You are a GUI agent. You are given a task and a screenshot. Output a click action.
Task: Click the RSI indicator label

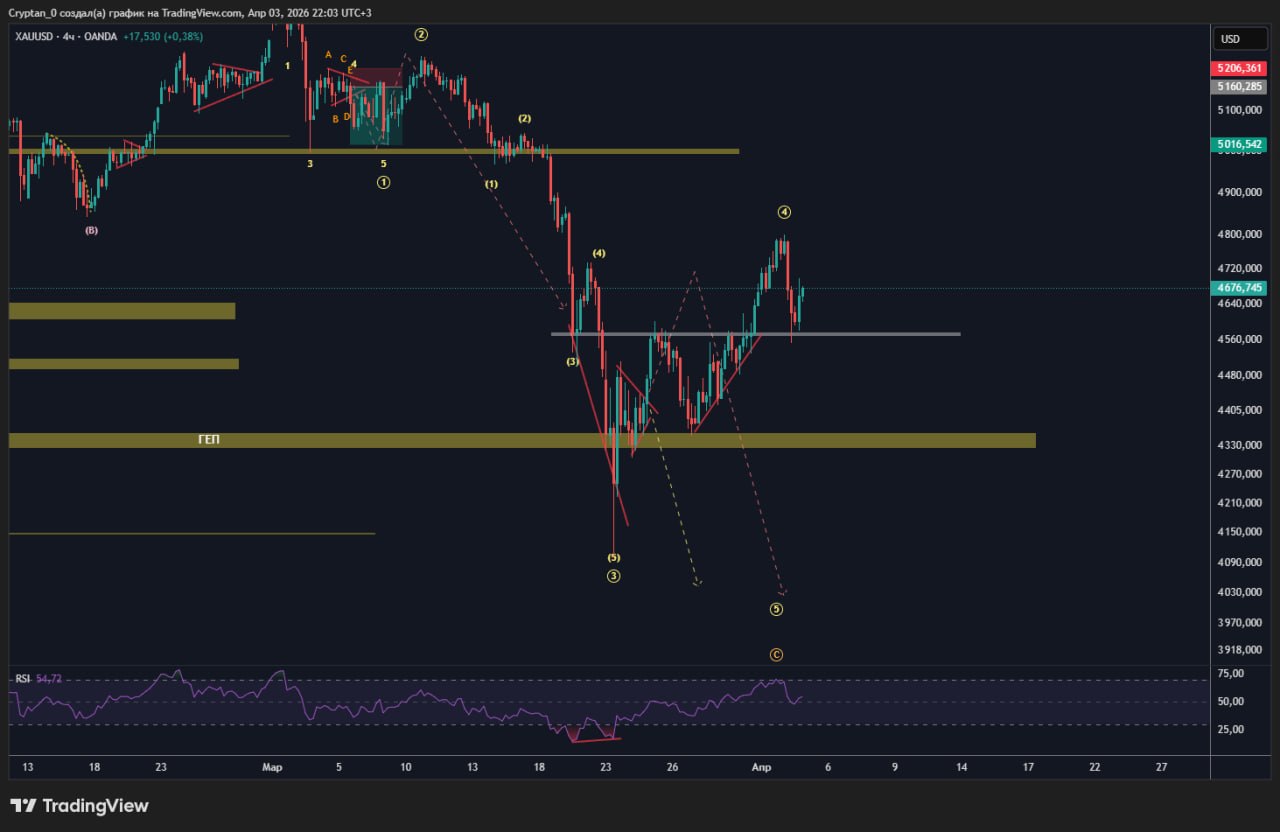coord(23,679)
